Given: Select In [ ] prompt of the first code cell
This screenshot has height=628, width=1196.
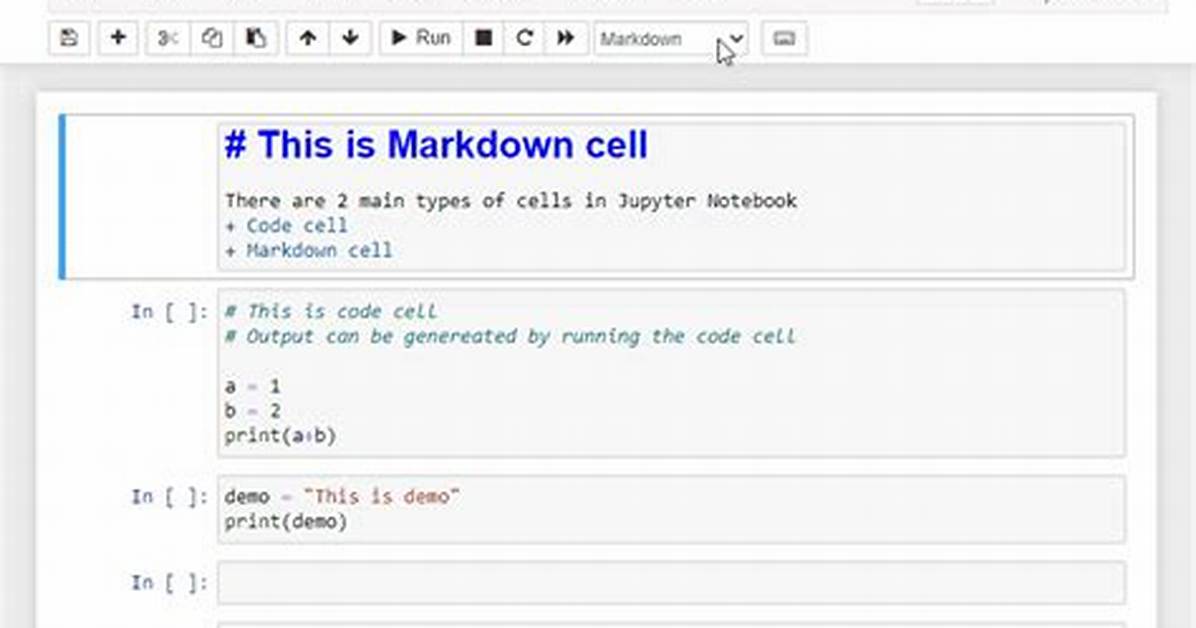Looking at the screenshot, I should (x=169, y=311).
